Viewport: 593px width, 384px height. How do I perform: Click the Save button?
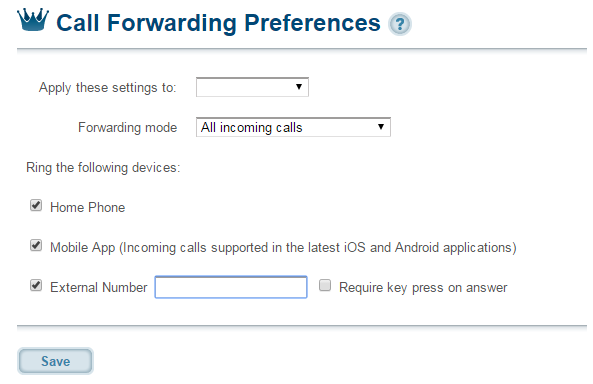point(55,361)
